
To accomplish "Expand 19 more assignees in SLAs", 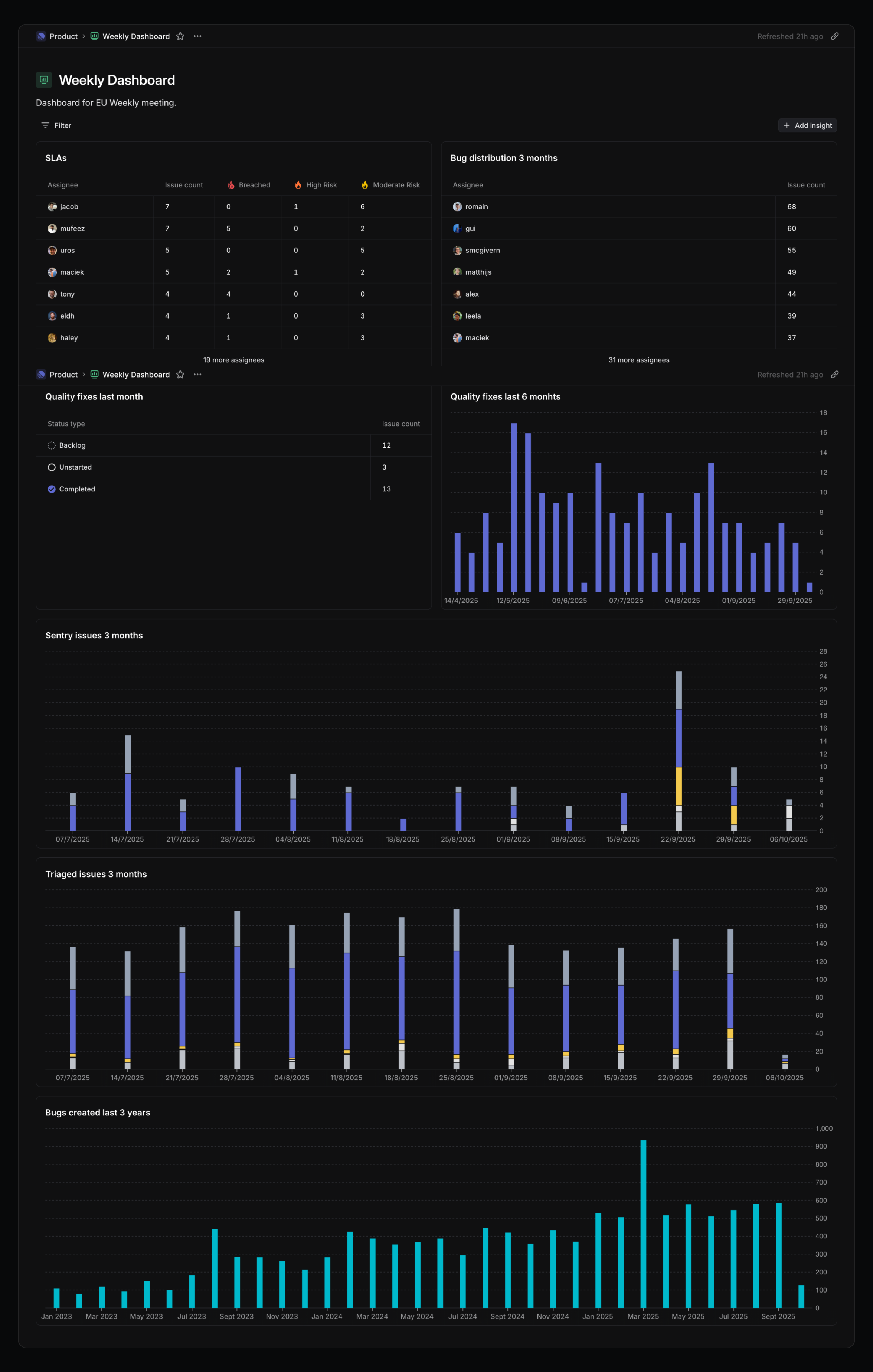I will (233, 360).
